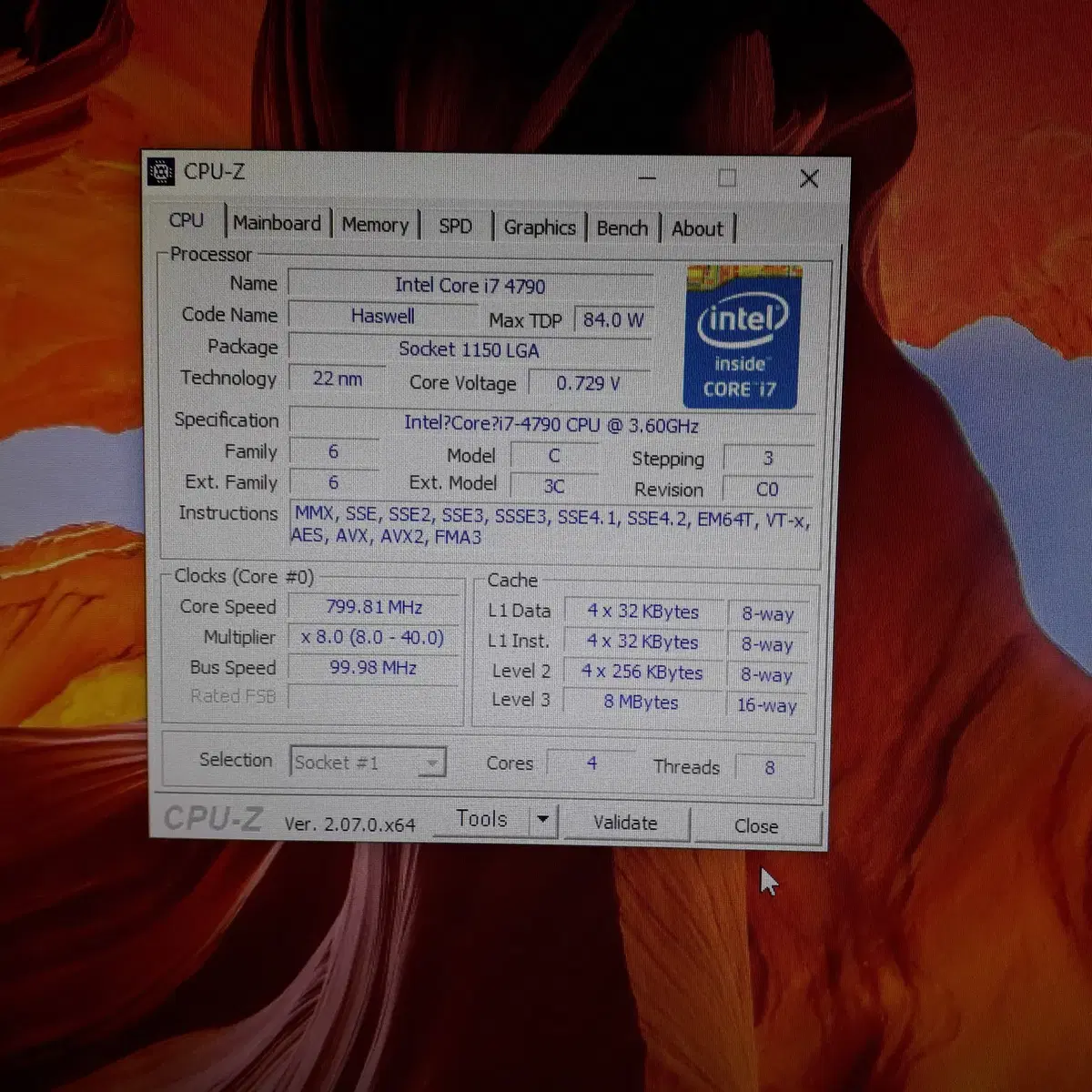
Task: Click the CPU-Z app icon in title bar
Action: (161, 171)
